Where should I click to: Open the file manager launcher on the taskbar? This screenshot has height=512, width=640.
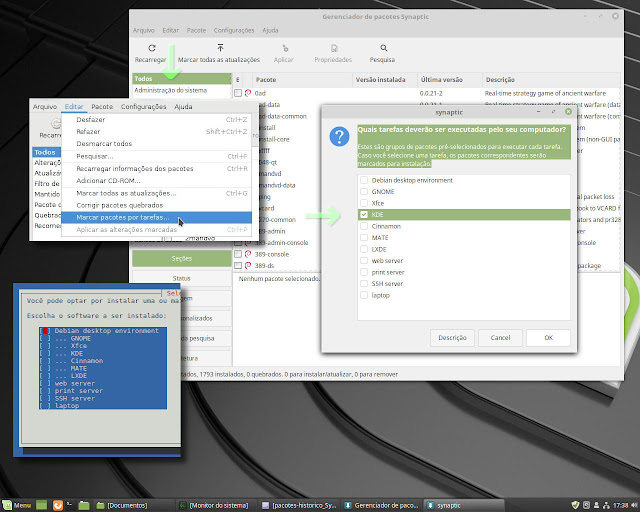pos(84,505)
